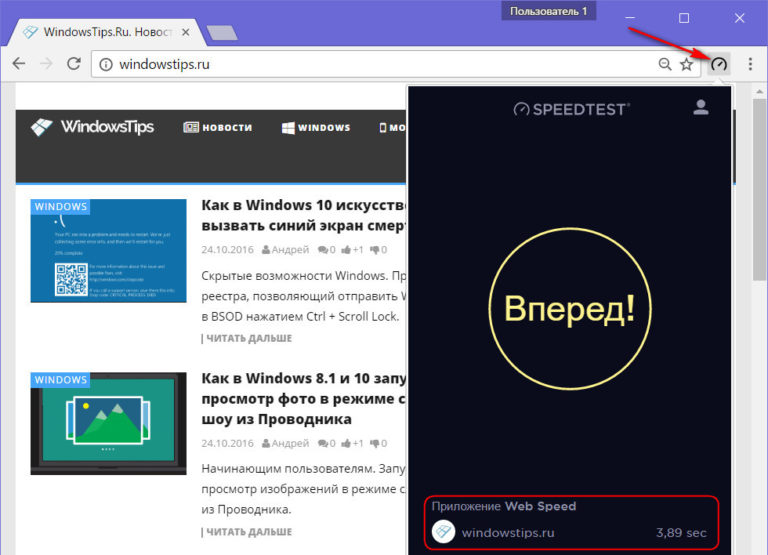
Task: Bookmark page with the star icon
Action: 686,64
